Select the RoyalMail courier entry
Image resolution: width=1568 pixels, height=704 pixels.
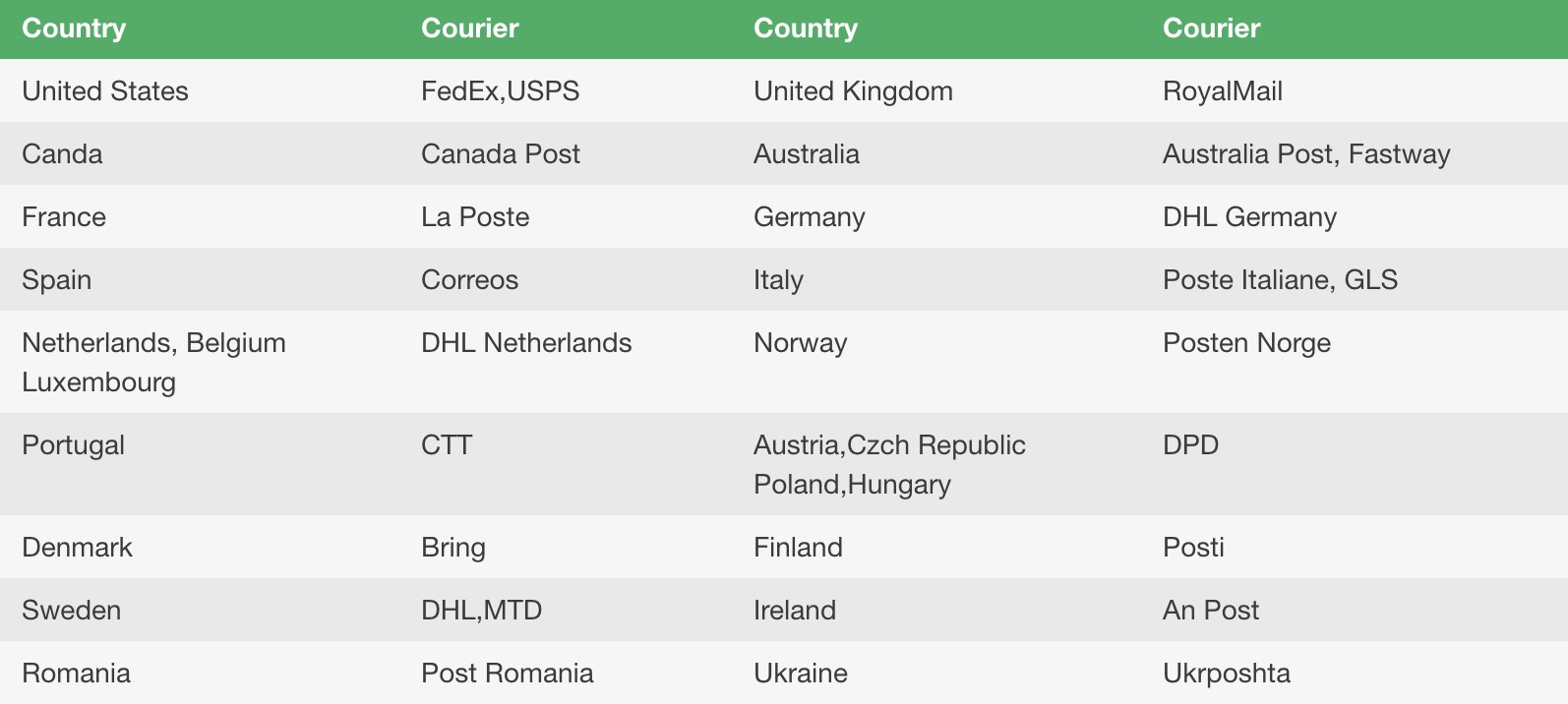1223,91
